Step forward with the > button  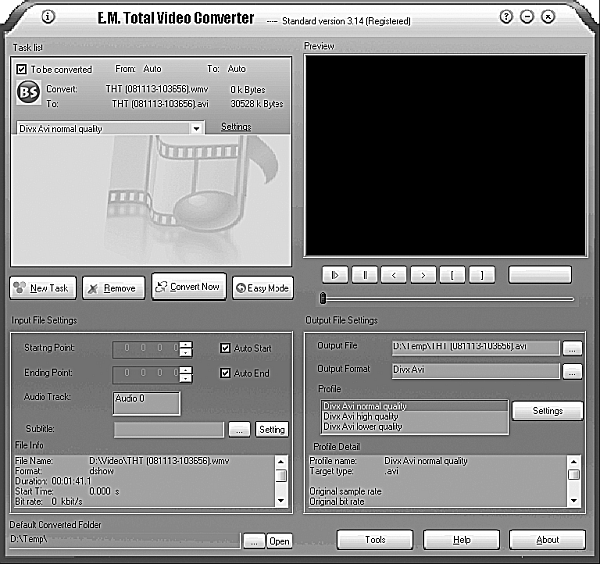click(423, 275)
